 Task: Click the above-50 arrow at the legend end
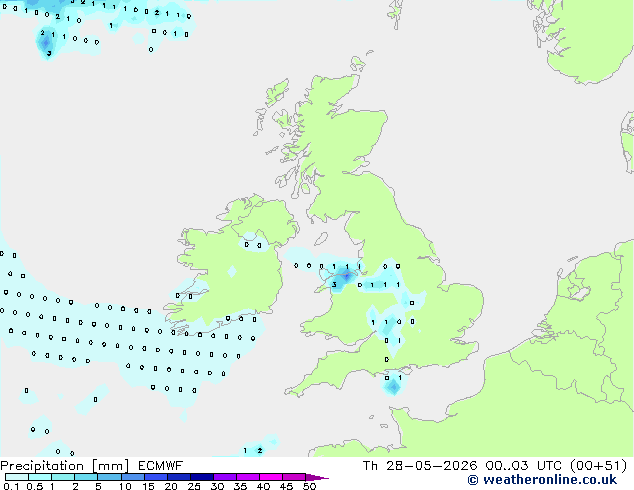[317, 477]
